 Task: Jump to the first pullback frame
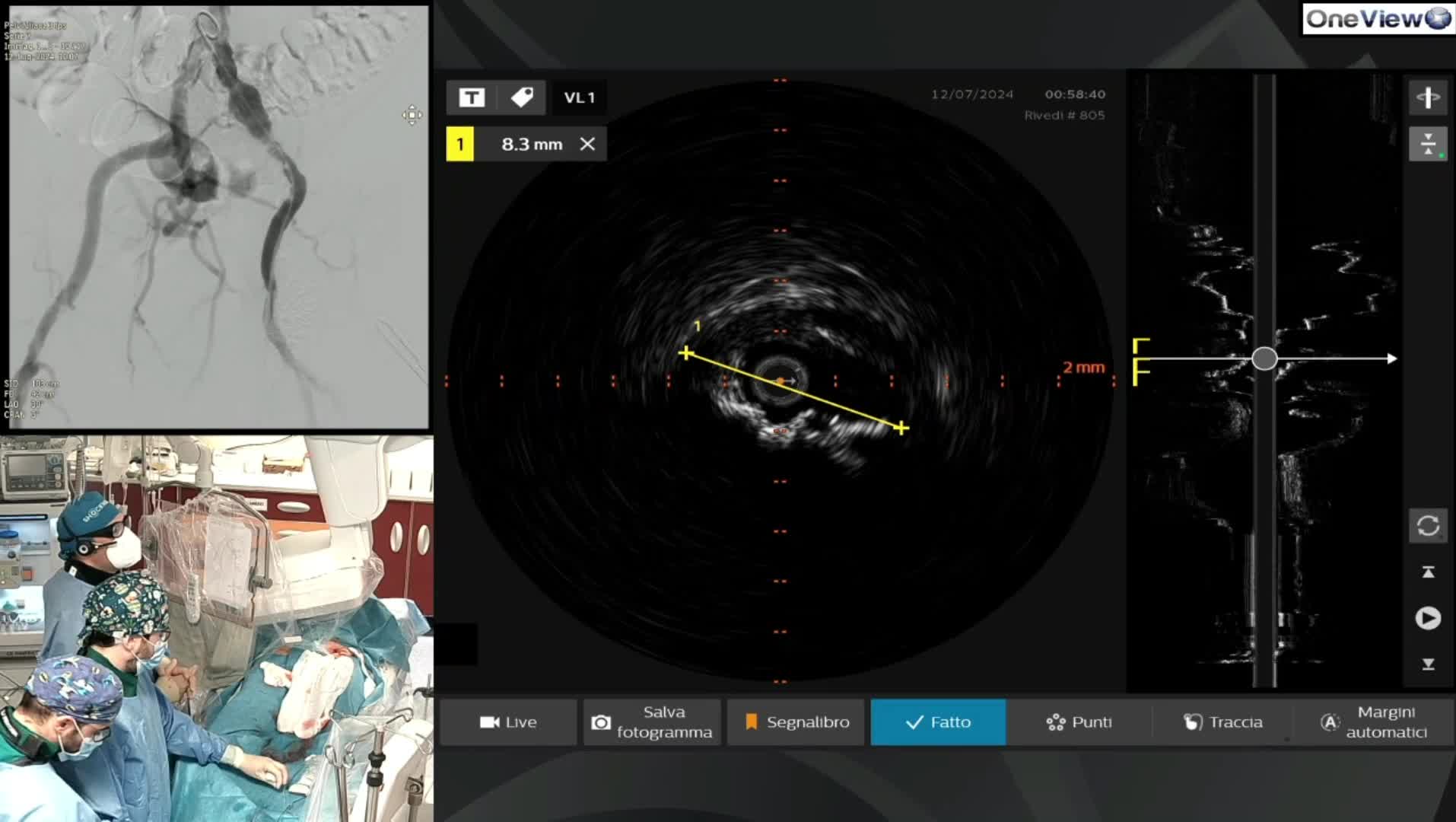1428,572
